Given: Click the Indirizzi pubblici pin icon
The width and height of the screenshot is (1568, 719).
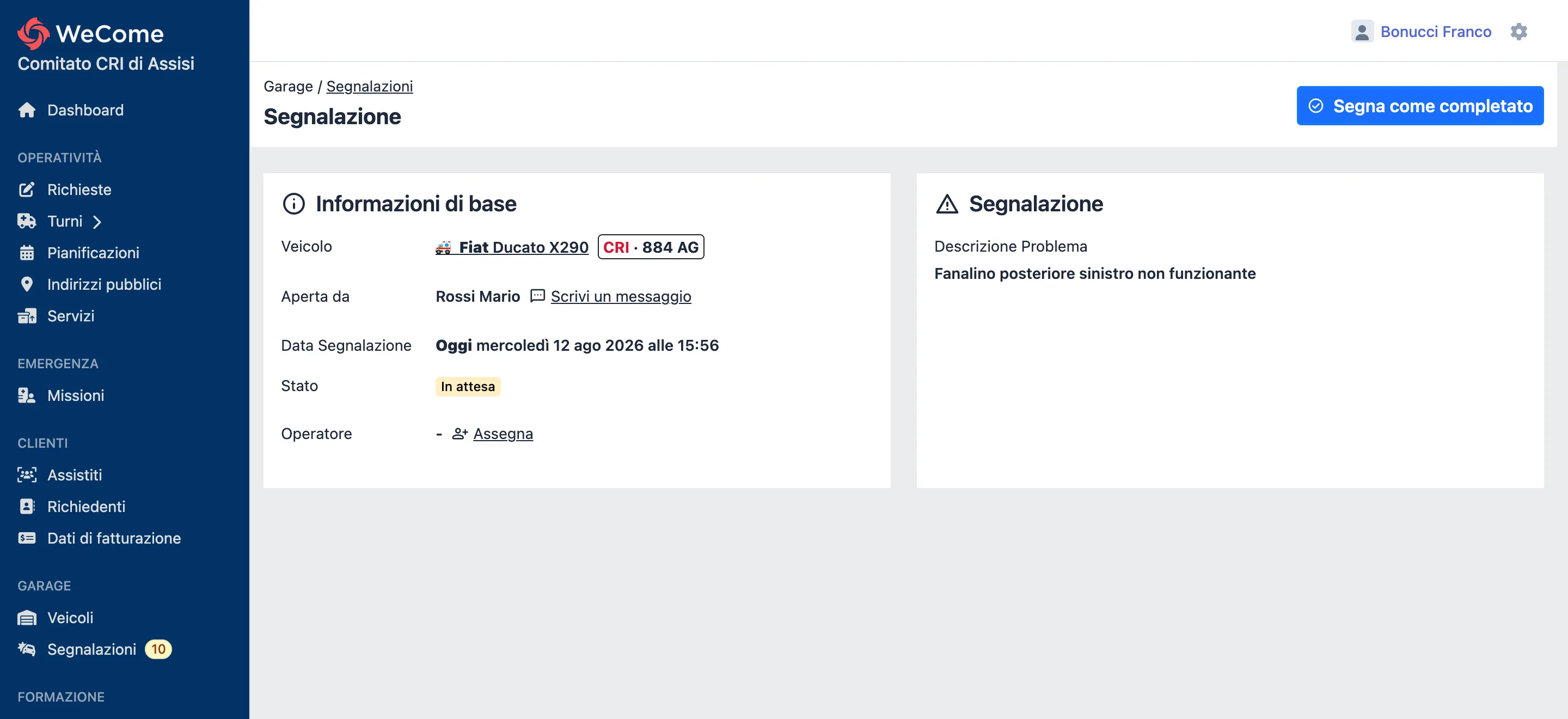Looking at the screenshot, I should [x=27, y=284].
